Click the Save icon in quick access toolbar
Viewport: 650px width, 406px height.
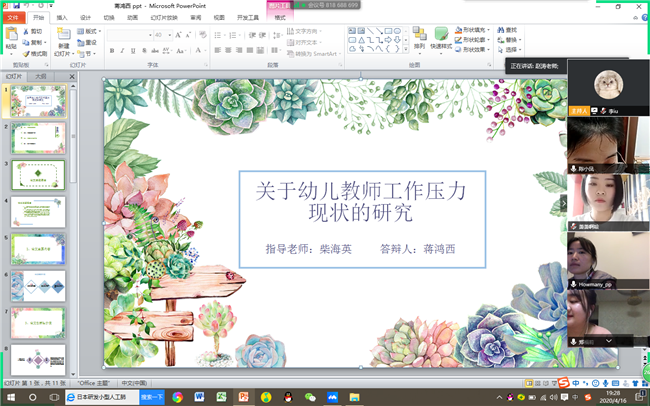17,5
